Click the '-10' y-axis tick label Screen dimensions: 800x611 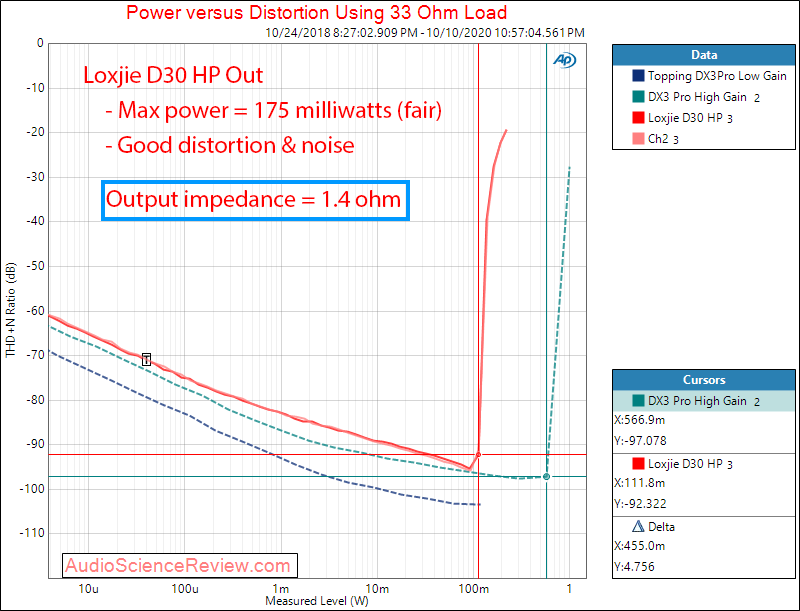click(35, 88)
